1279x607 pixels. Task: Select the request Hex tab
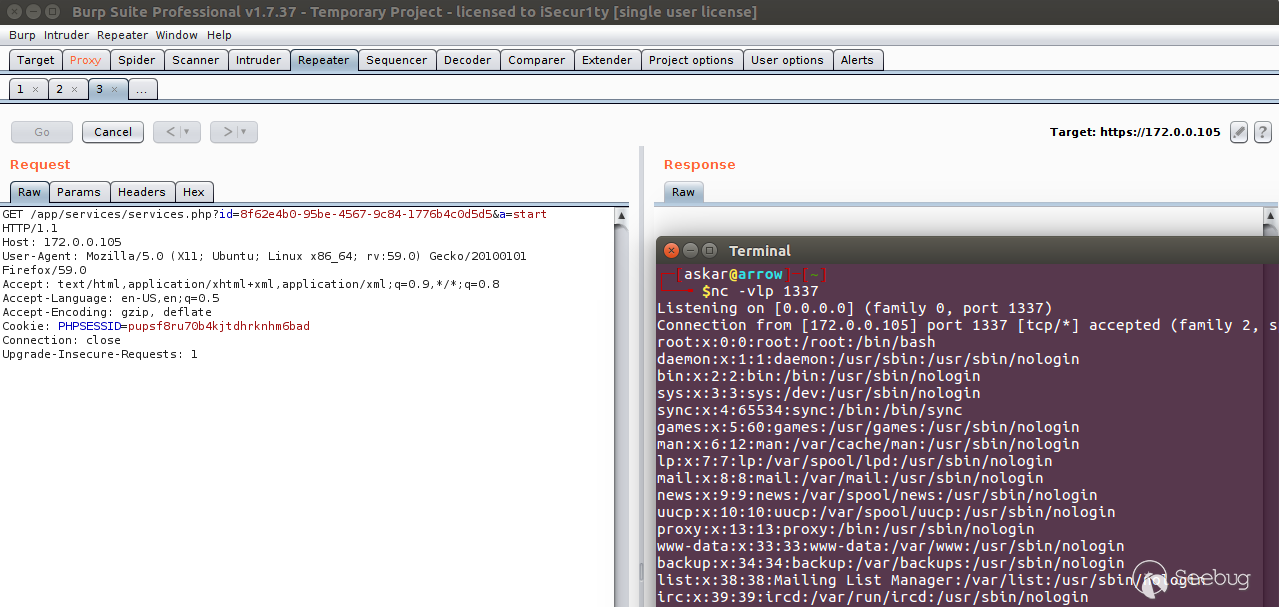coord(194,192)
